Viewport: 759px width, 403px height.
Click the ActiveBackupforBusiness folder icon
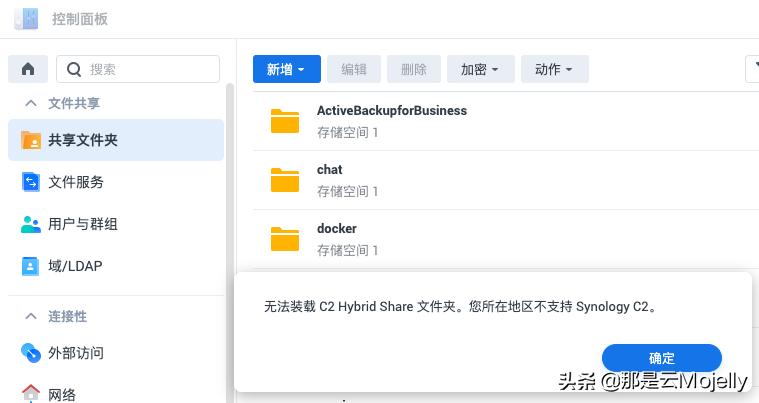(285, 121)
